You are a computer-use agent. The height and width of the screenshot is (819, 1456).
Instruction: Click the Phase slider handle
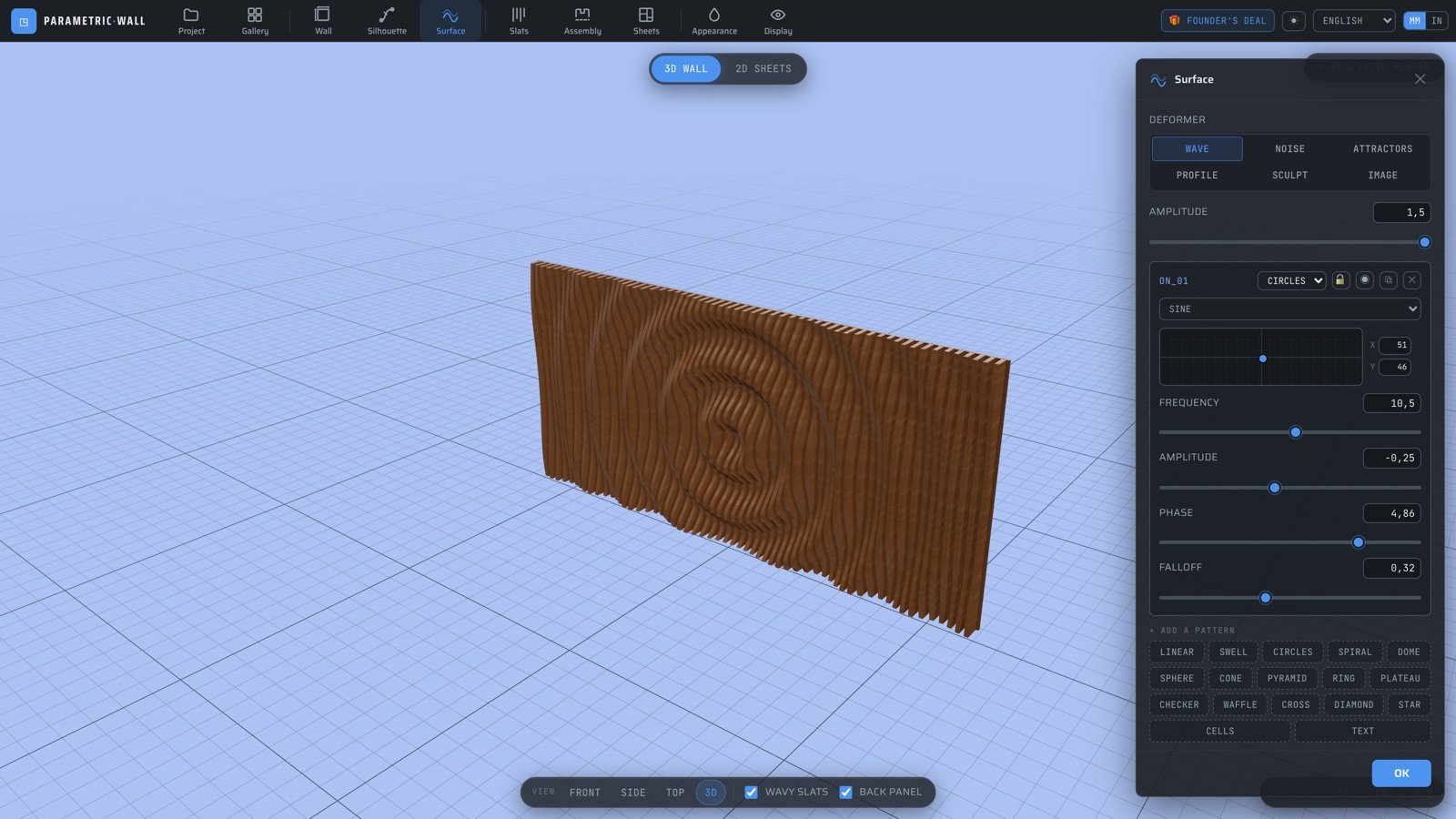pyautogui.click(x=1358, y=542)
